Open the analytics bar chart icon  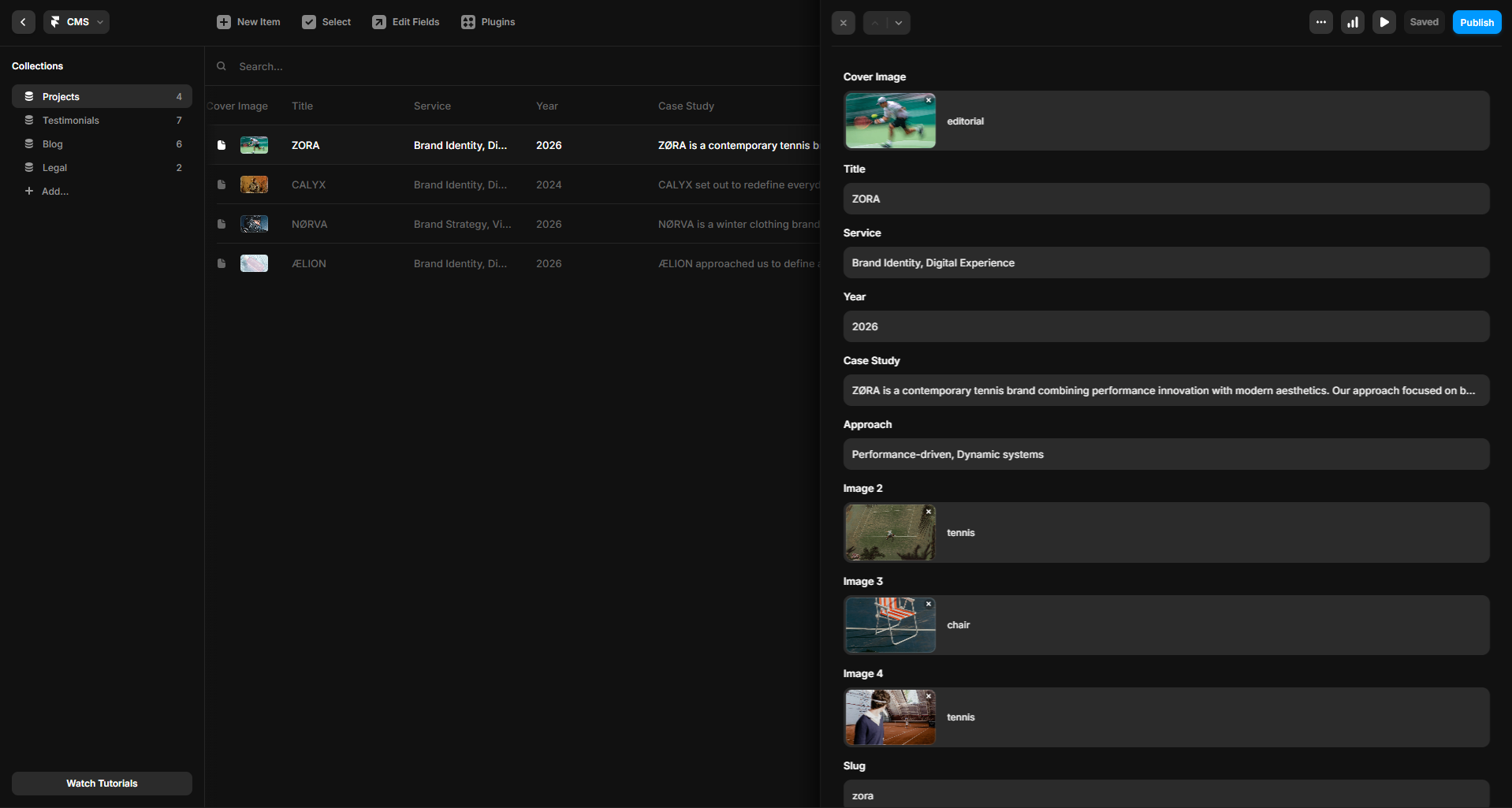point(1352,22)
